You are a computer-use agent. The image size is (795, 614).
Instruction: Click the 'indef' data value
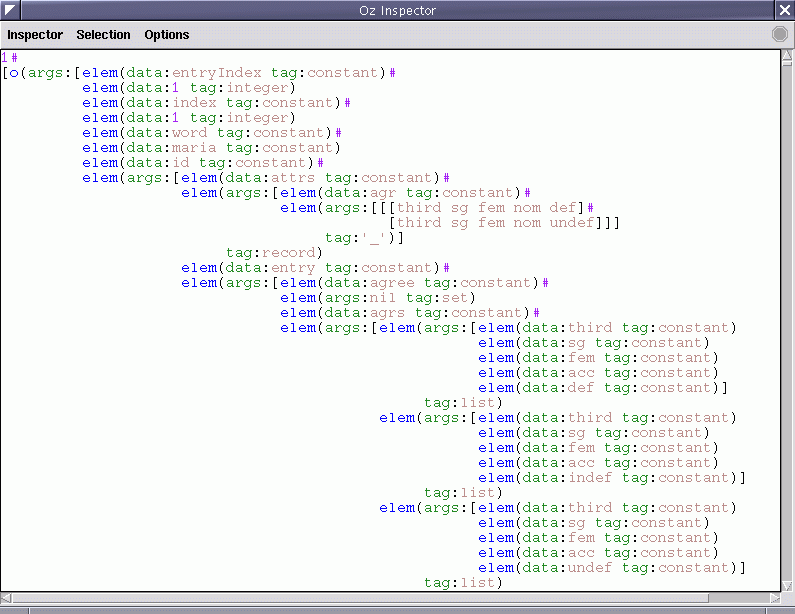590,478
